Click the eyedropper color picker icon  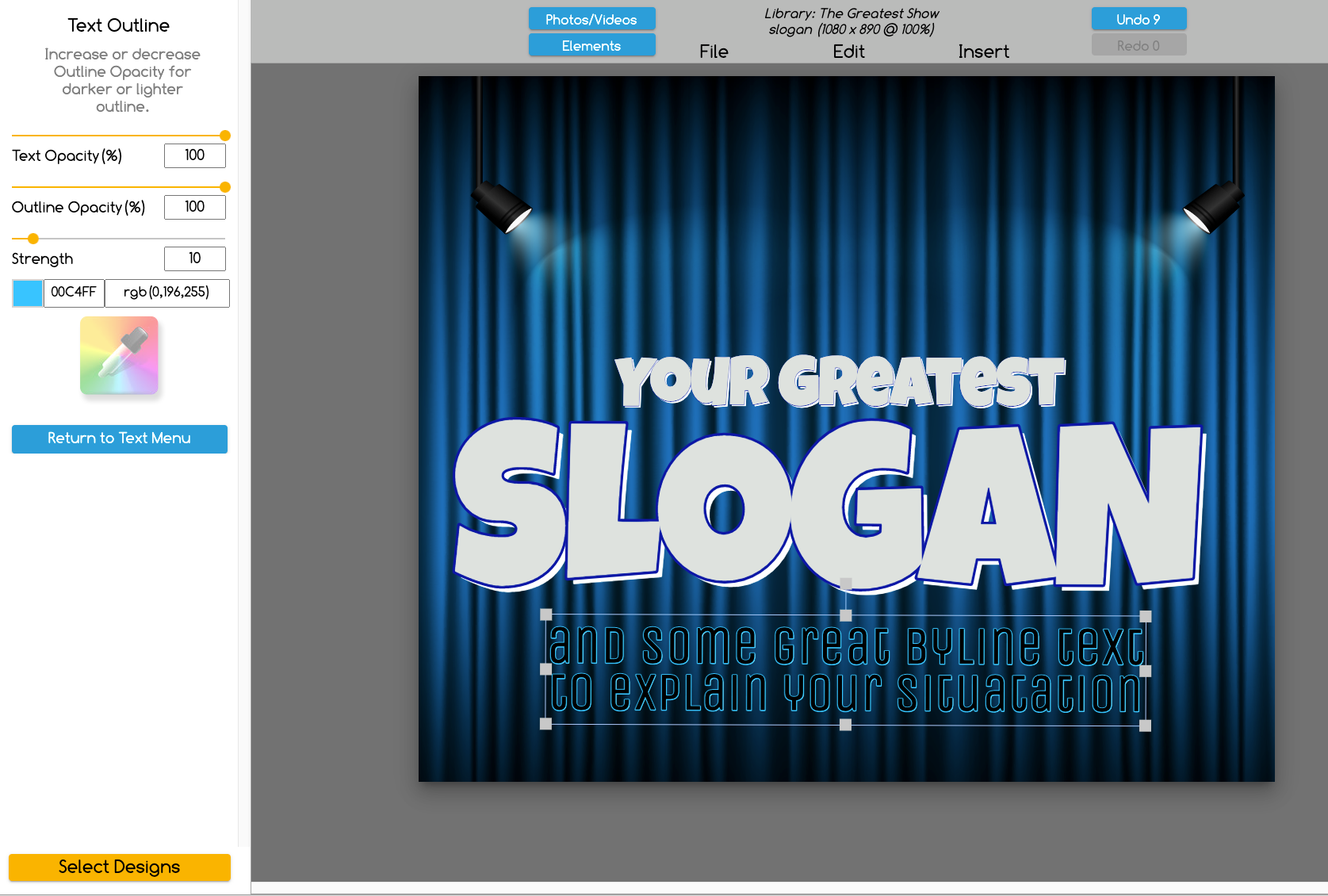(119, 355)
